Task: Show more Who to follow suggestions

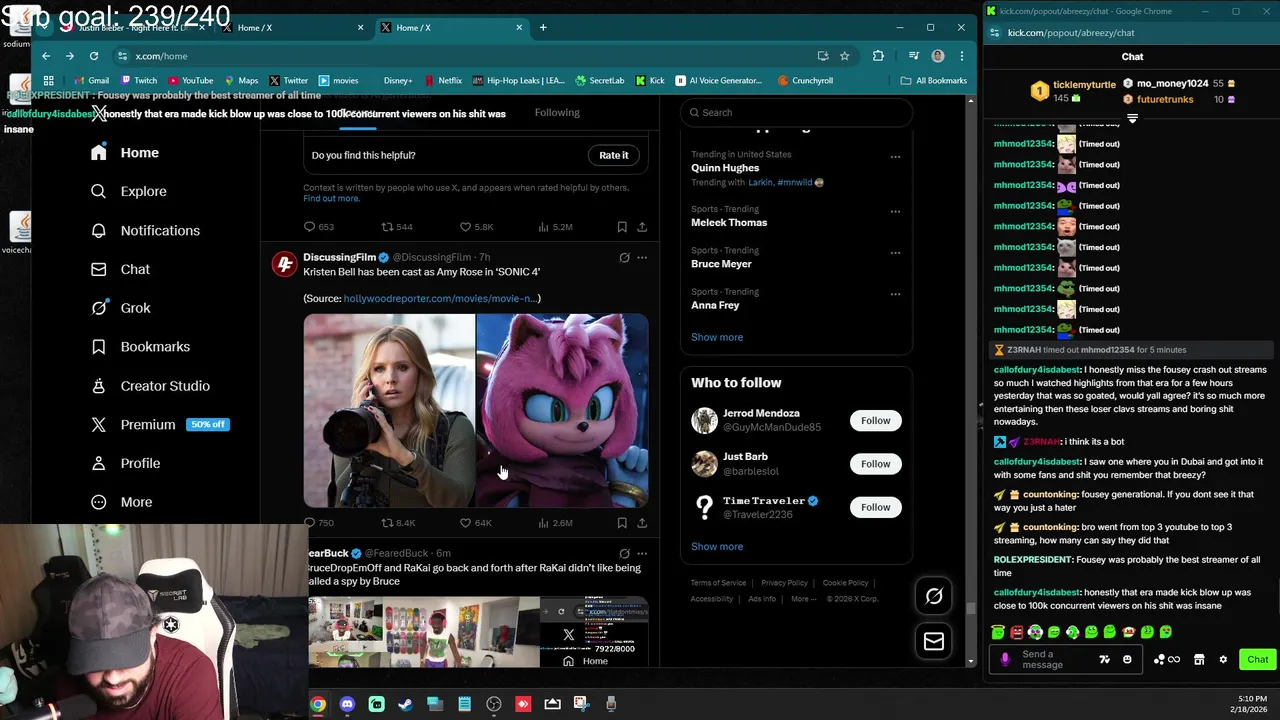Action: [x=717, y=546]
